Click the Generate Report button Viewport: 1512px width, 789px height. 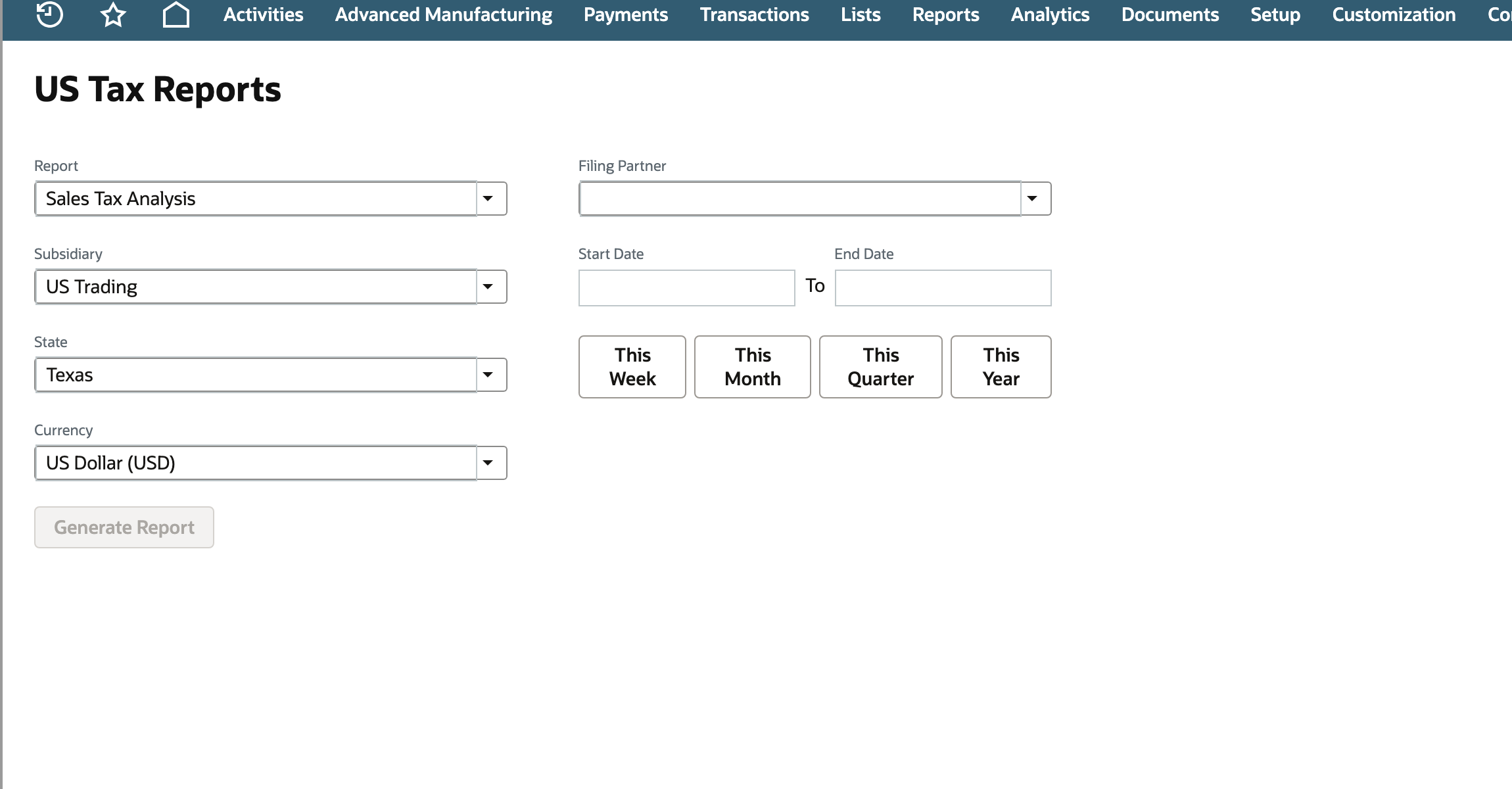124,527
